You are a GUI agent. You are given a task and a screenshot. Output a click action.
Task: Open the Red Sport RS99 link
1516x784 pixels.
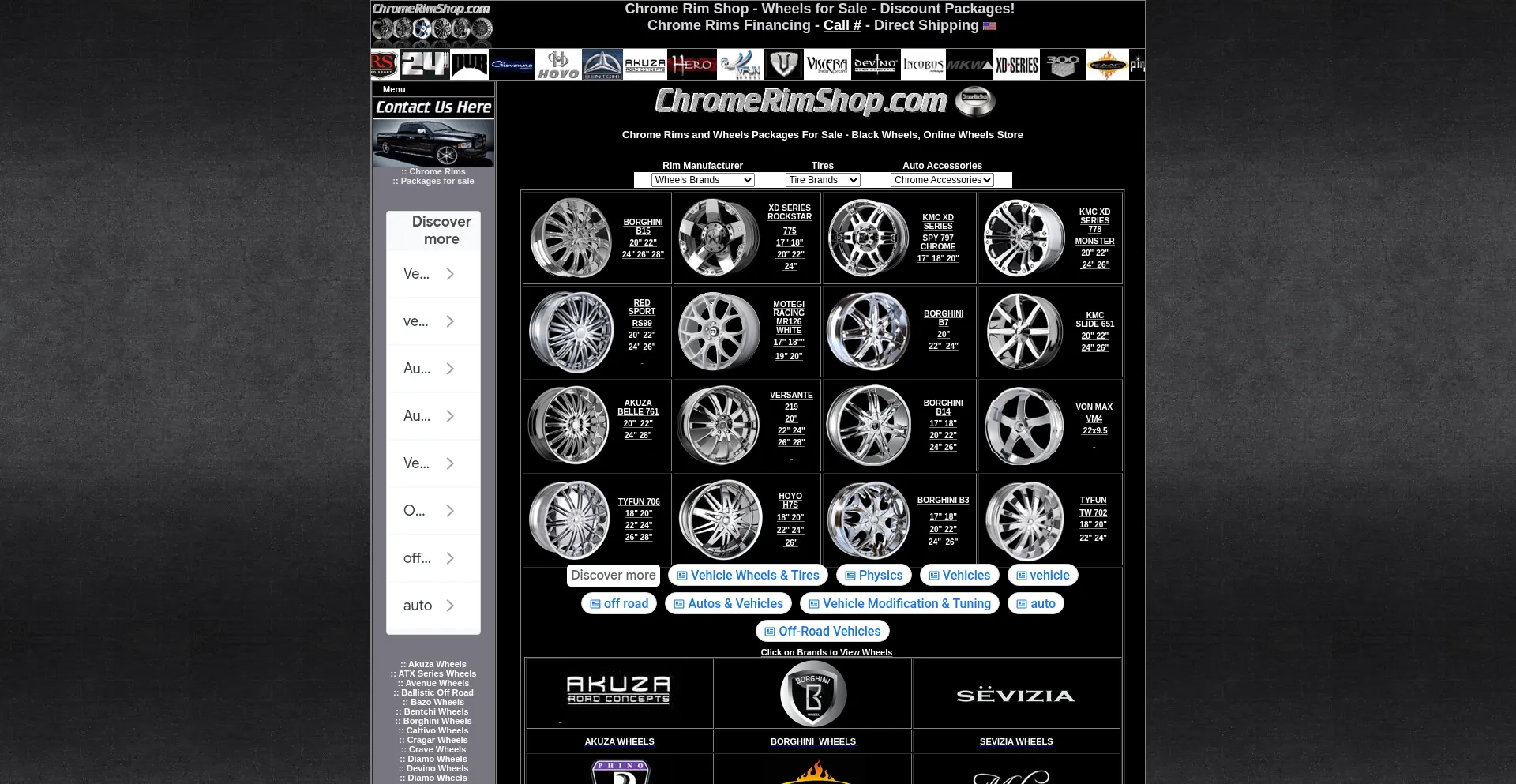coord(642,324)
